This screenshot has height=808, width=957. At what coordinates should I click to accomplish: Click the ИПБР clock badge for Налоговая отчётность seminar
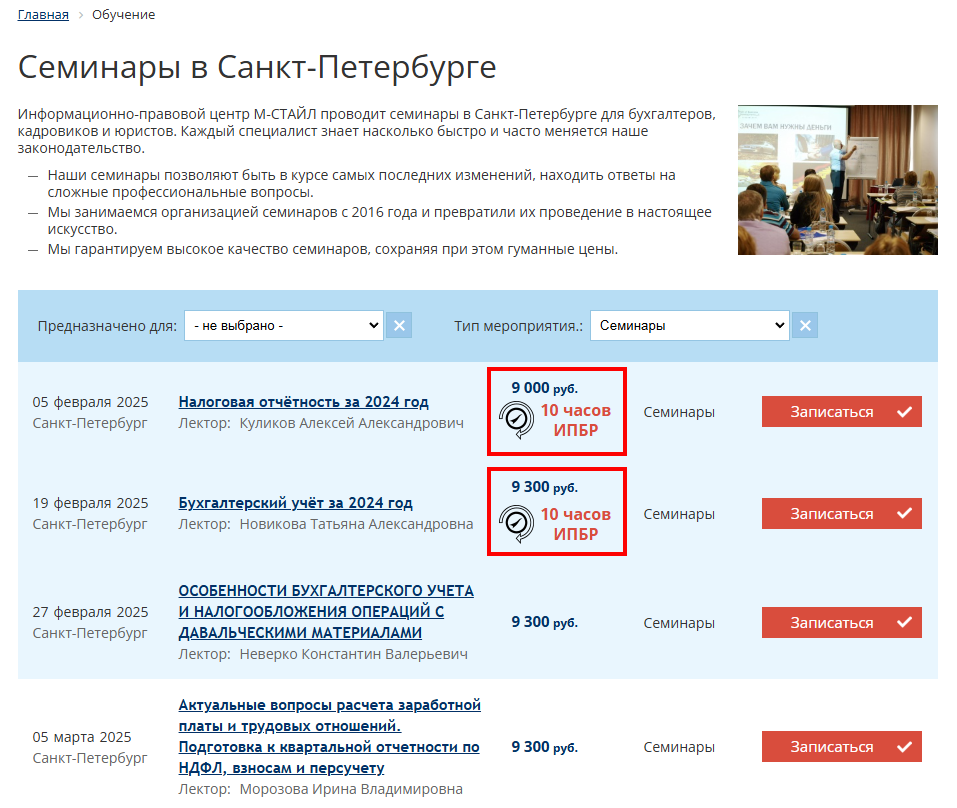(517, 420)
